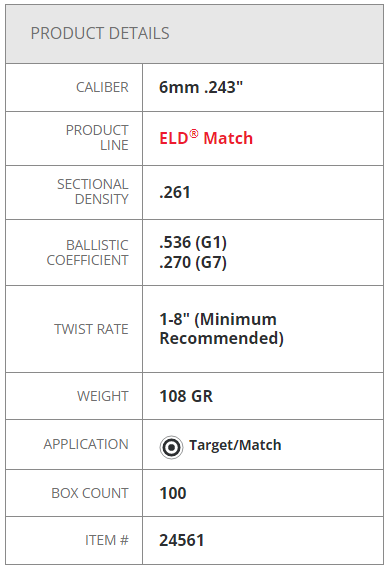Click the WEIGHT label
Screen dimensions: 388x568
(103, 396)
